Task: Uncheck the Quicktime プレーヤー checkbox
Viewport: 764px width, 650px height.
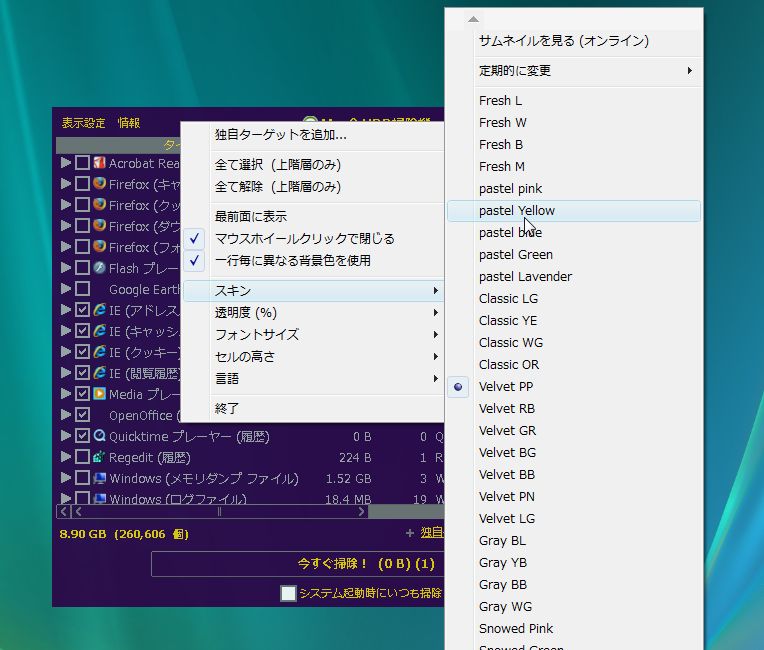Action: 82,436
